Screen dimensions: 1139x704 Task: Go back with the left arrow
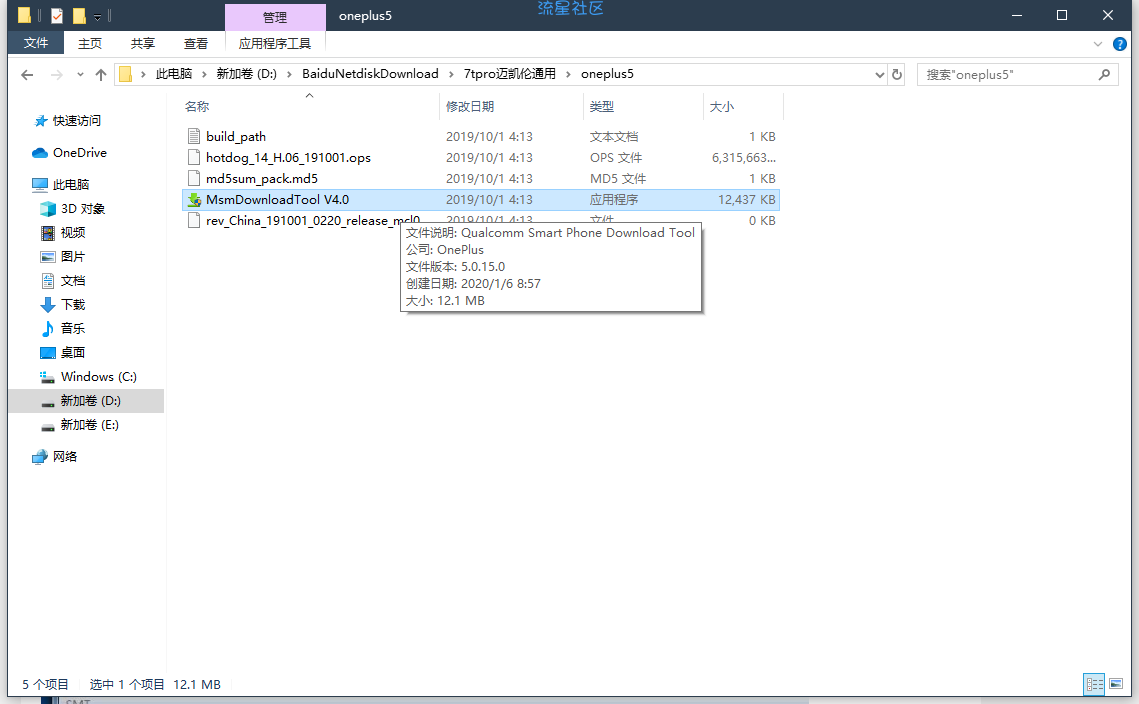tap(27, 74)
